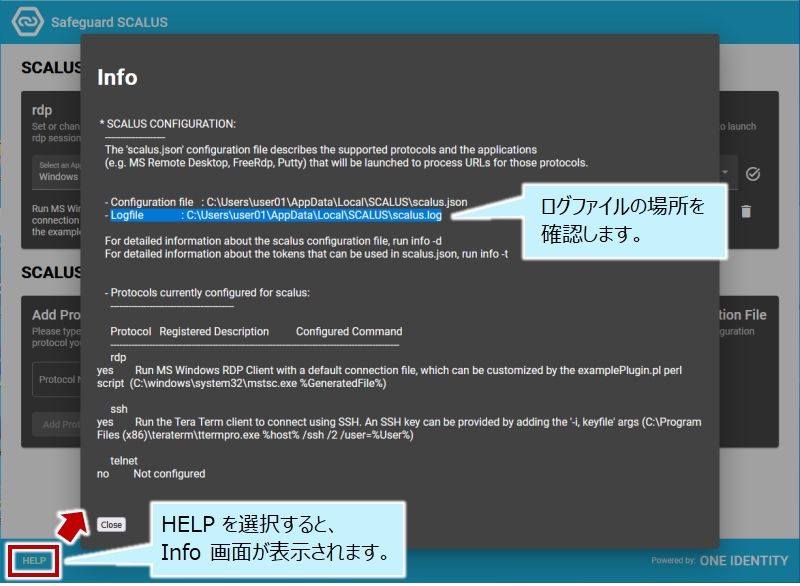The image size is (800, 586).
Task: Click the 'telnet' protocol entry in the table
Action: coord(124,461)
